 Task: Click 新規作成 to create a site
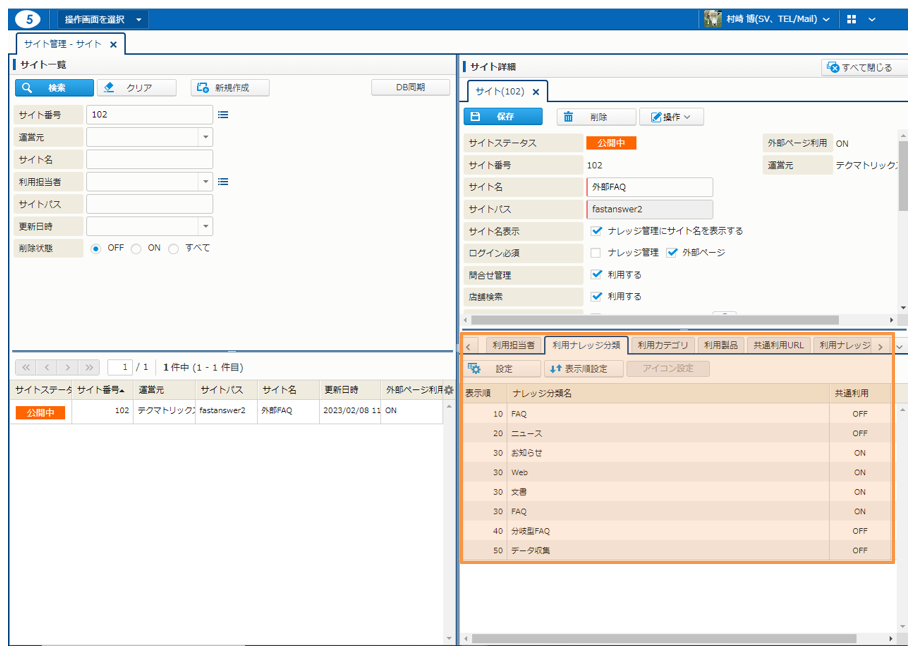(231, 88)
